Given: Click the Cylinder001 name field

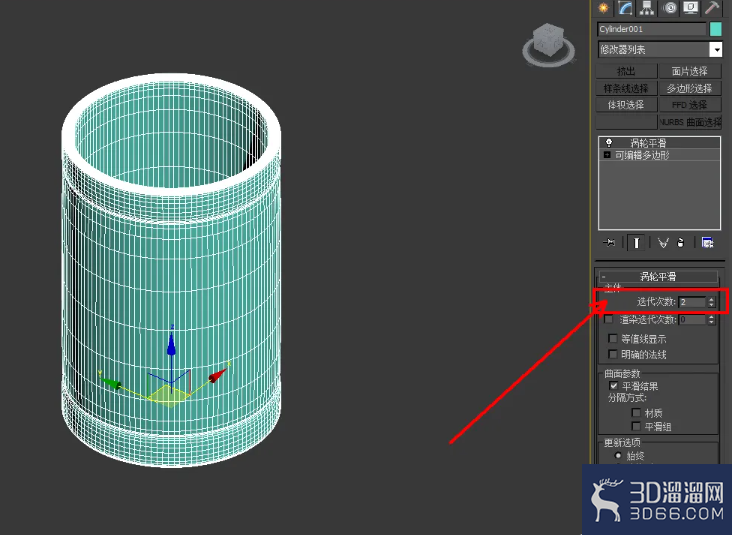Looking at the screenshot, I should 651,29.
